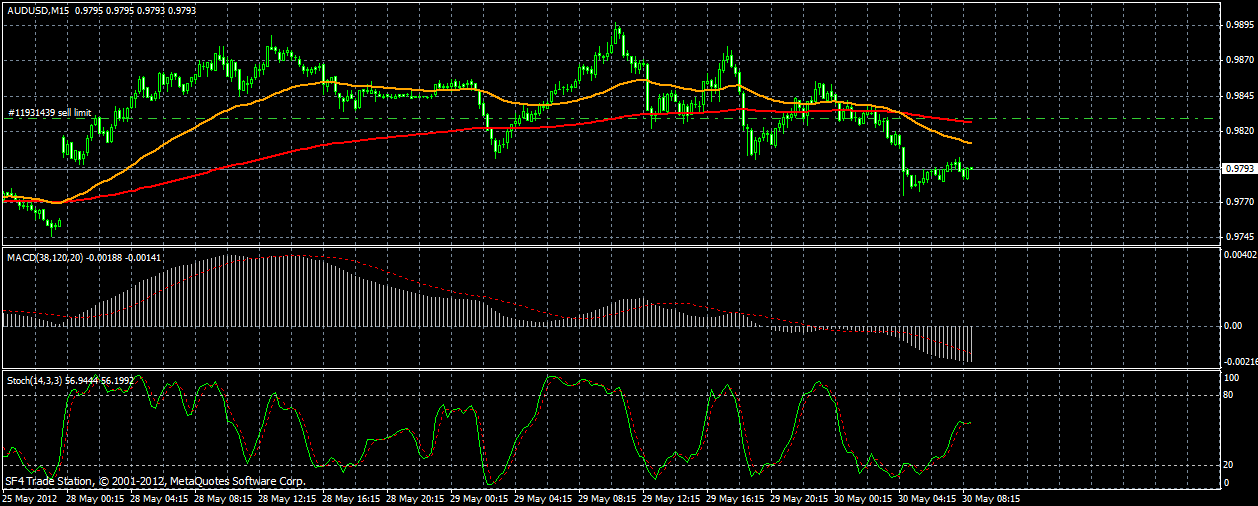Click the 28 May 12:15 time label

[285, 497]
